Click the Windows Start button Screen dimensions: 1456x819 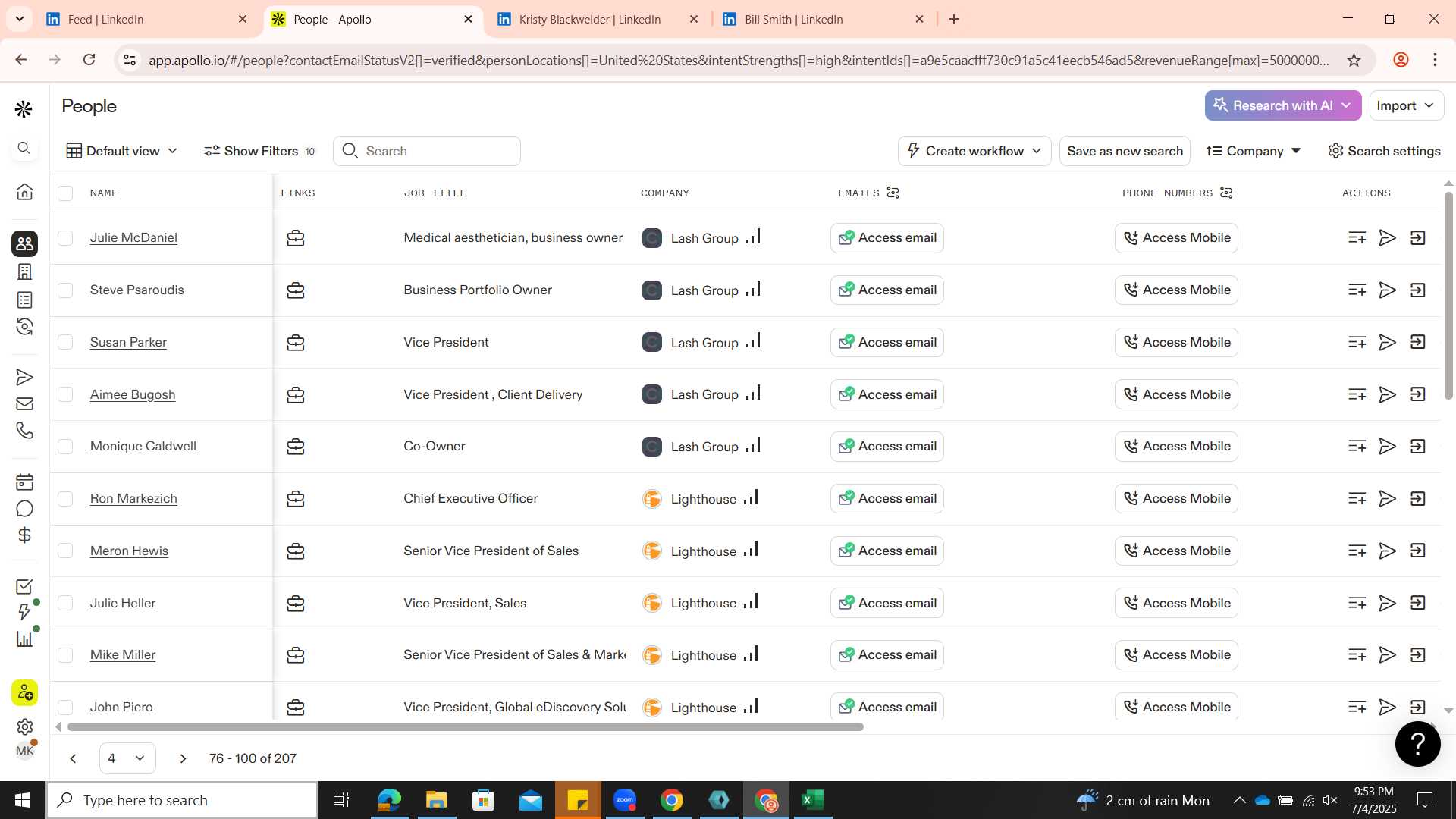click(x=23, y=800)
